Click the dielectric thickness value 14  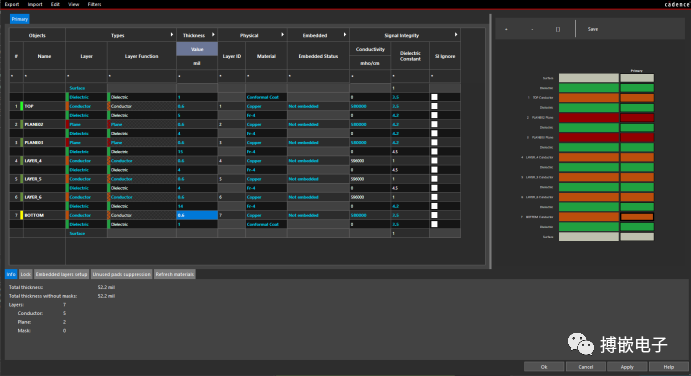[197, 206]
